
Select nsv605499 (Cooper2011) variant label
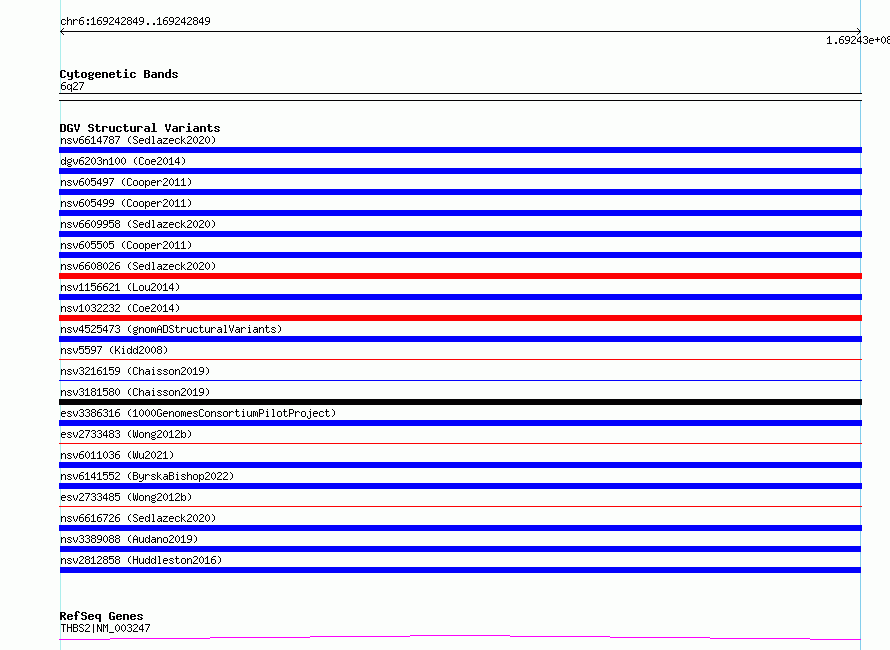pos(126,203)
